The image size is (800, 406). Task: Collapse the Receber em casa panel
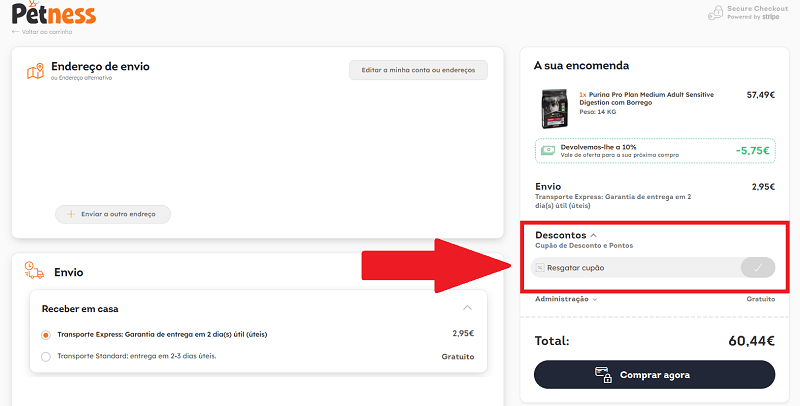click(467, 308)
